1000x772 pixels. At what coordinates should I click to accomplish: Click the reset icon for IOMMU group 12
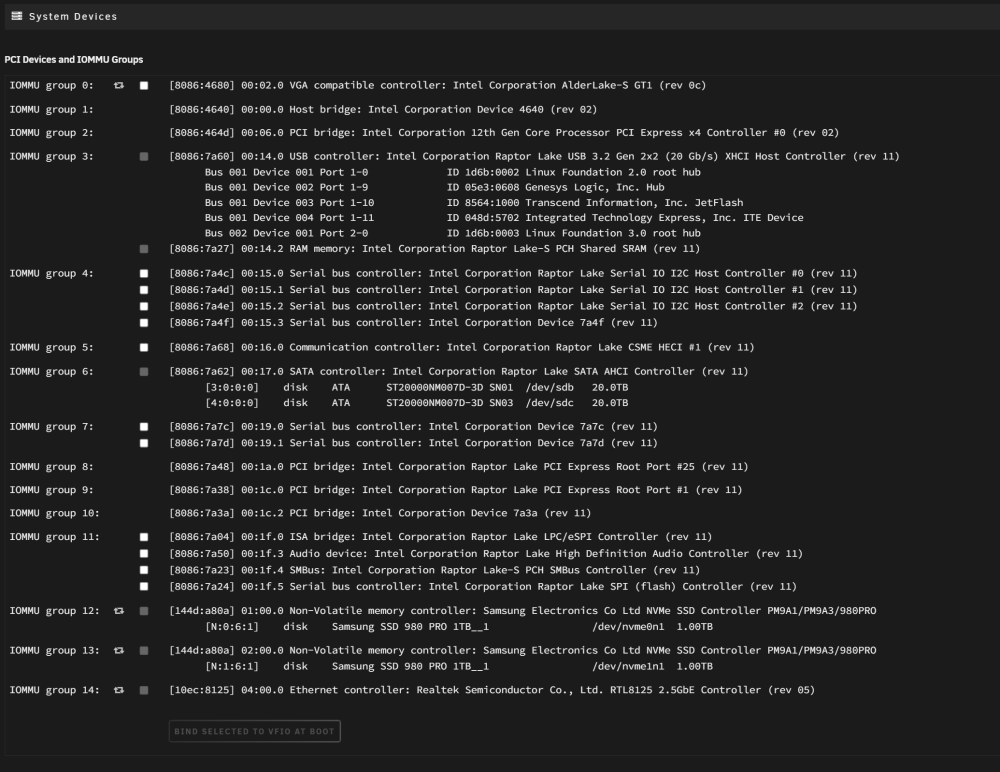(x=119, y=611)
